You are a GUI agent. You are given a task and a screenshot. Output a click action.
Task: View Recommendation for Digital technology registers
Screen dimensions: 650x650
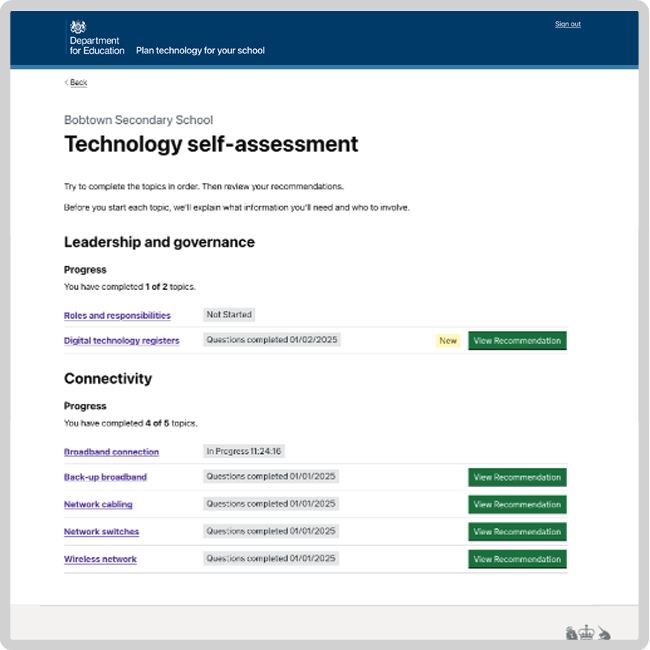pos(517,341)
